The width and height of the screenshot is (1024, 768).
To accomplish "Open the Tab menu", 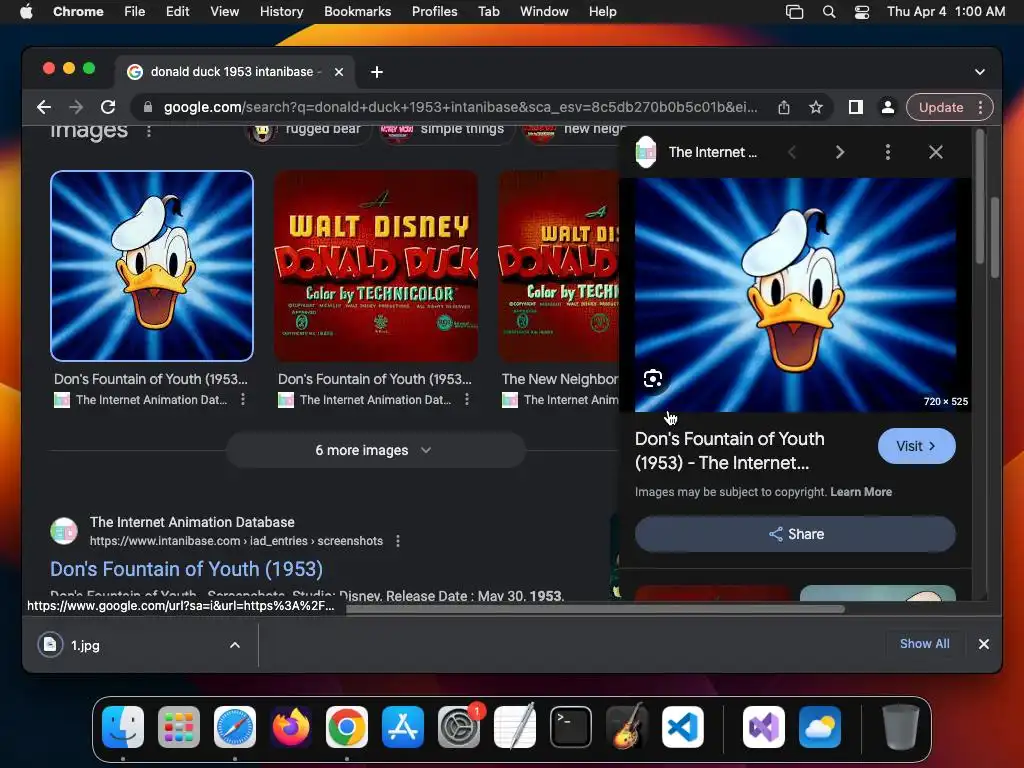I will pyautogui.click(x=488, y=12).
